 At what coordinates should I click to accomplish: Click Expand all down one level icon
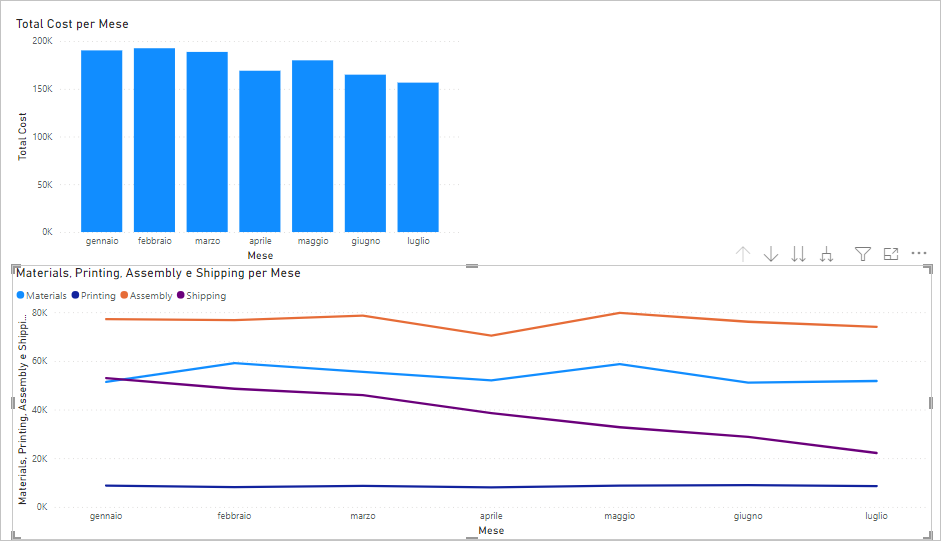826,254
